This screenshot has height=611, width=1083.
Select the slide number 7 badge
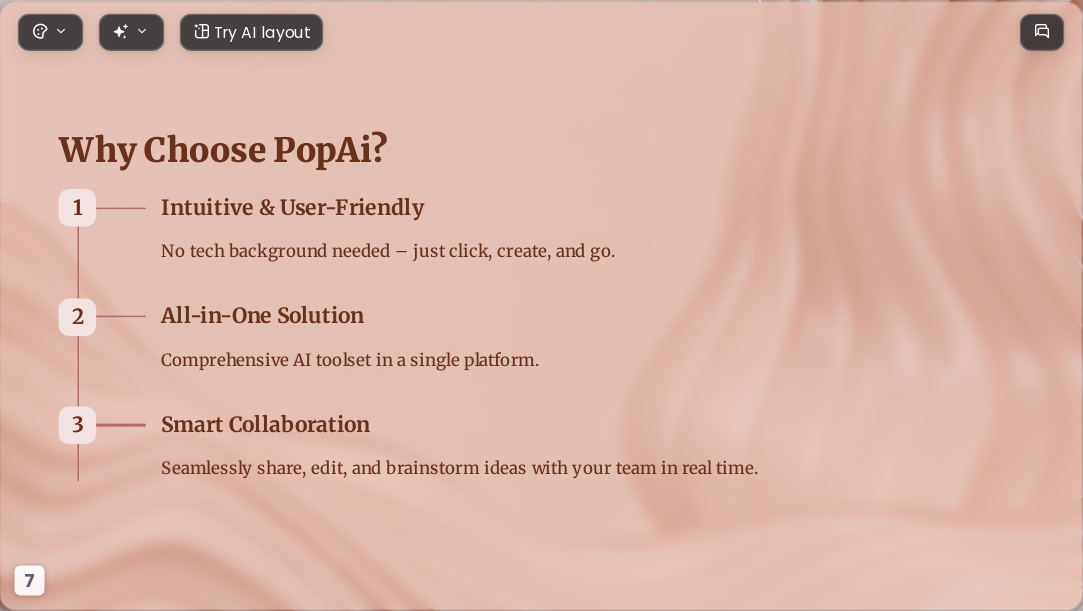[29, 581]
